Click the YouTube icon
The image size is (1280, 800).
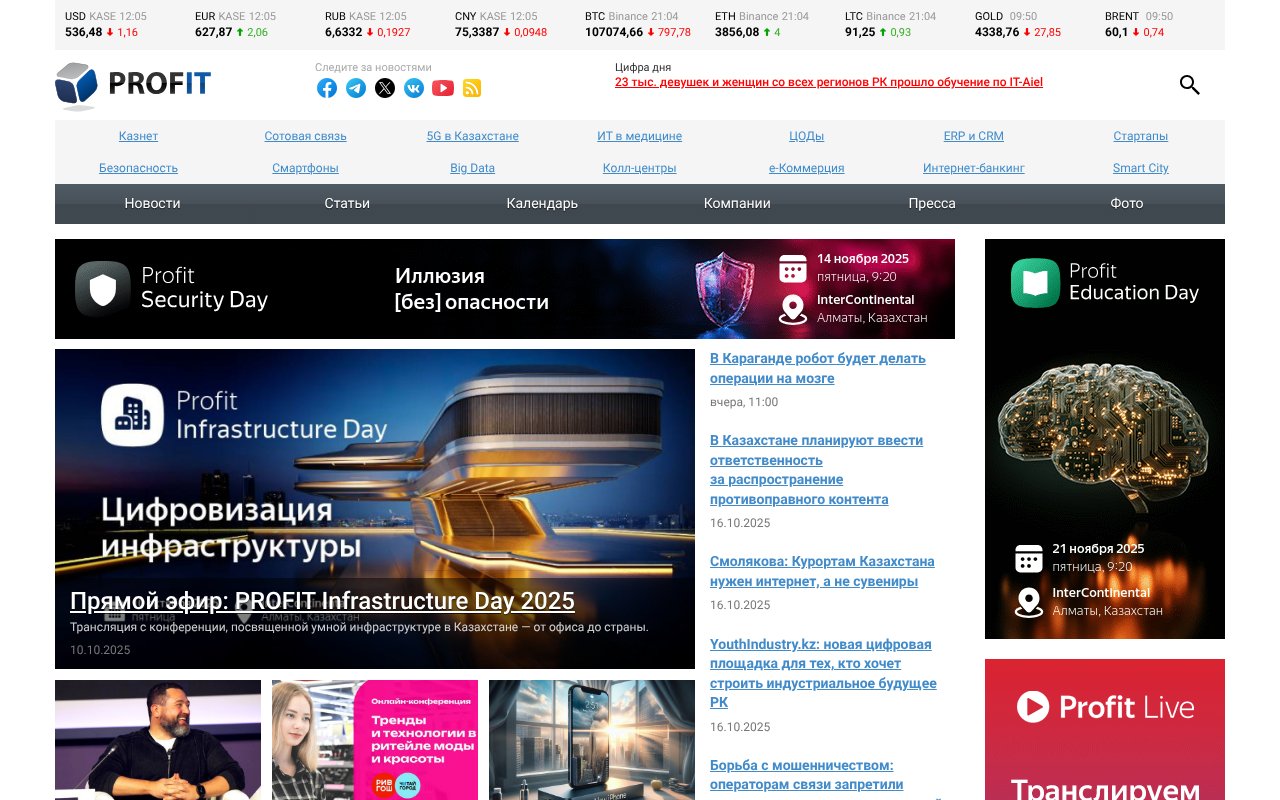click(x=443, y=88)
